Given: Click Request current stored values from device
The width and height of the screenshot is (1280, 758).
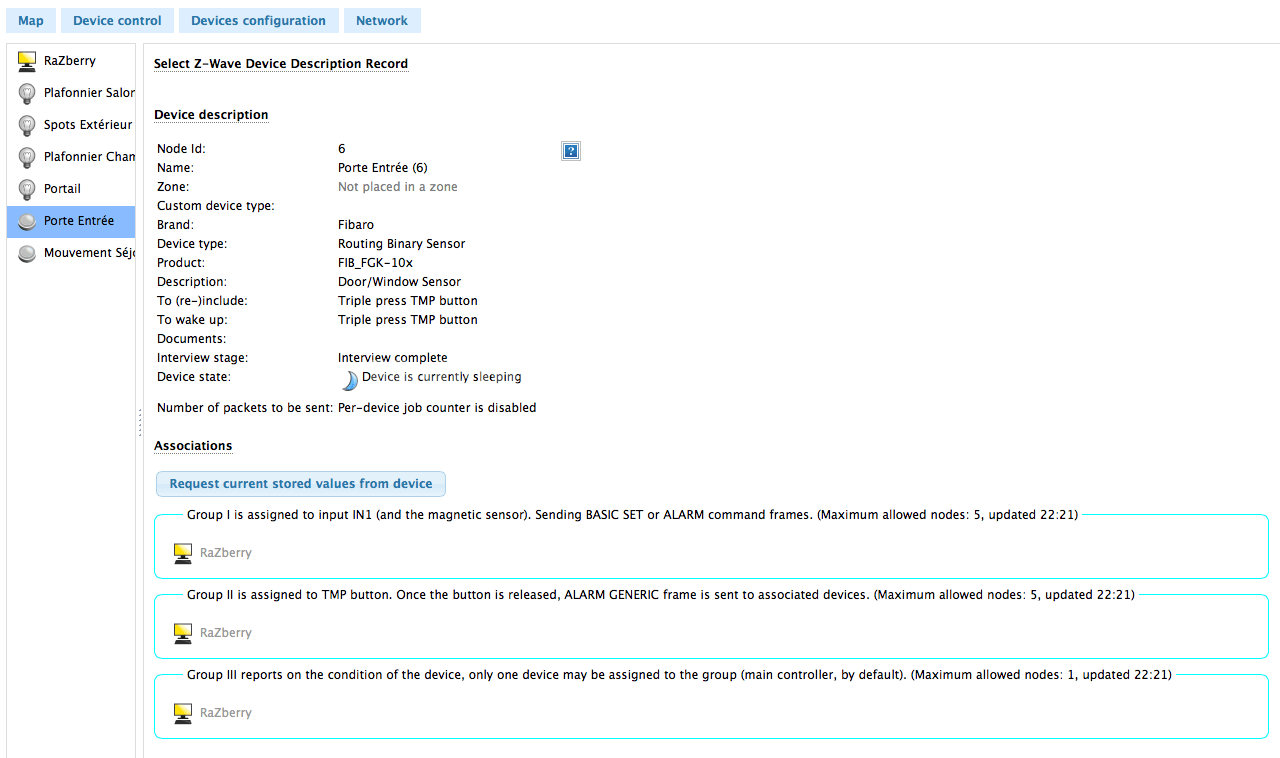Looking at the screenshot, I should [x=301, y=484].
